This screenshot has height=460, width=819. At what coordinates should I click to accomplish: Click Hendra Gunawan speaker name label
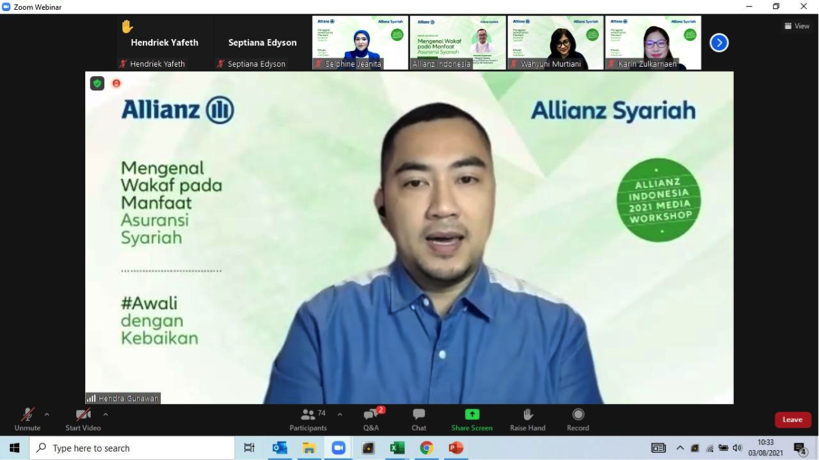pyautogui.click(x=123, y=398)
